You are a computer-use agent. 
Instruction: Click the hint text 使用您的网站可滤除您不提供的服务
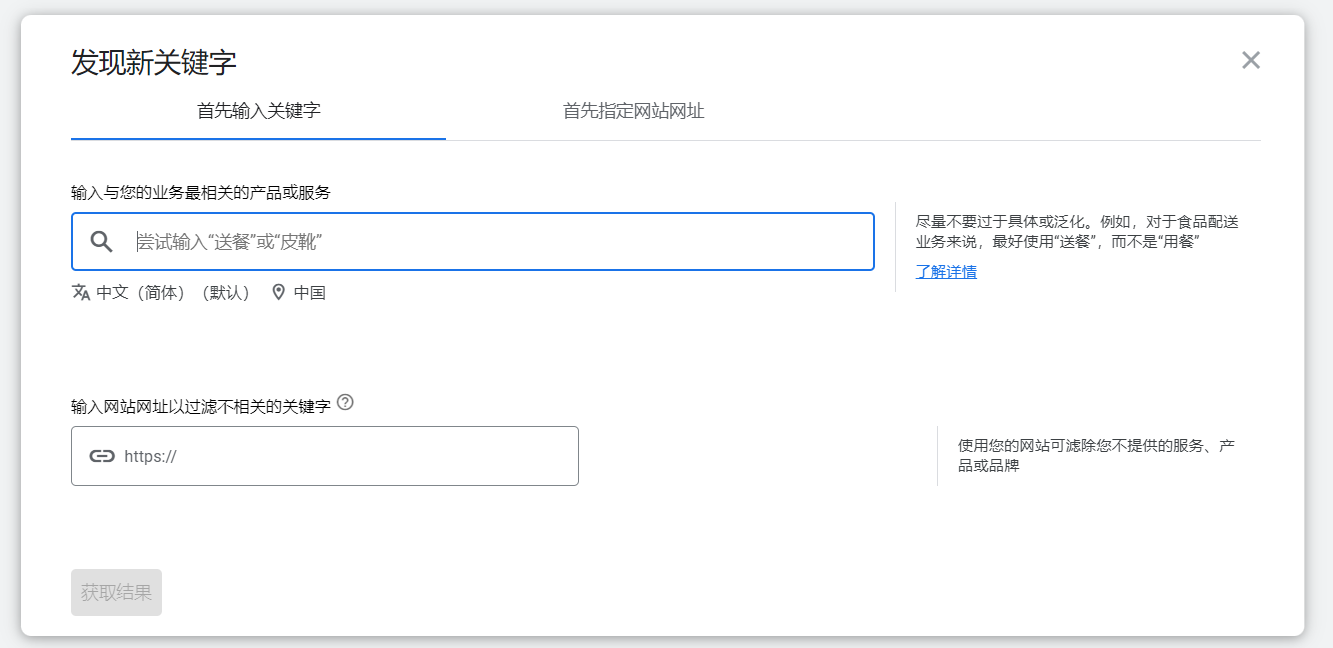coord(1097,455)
